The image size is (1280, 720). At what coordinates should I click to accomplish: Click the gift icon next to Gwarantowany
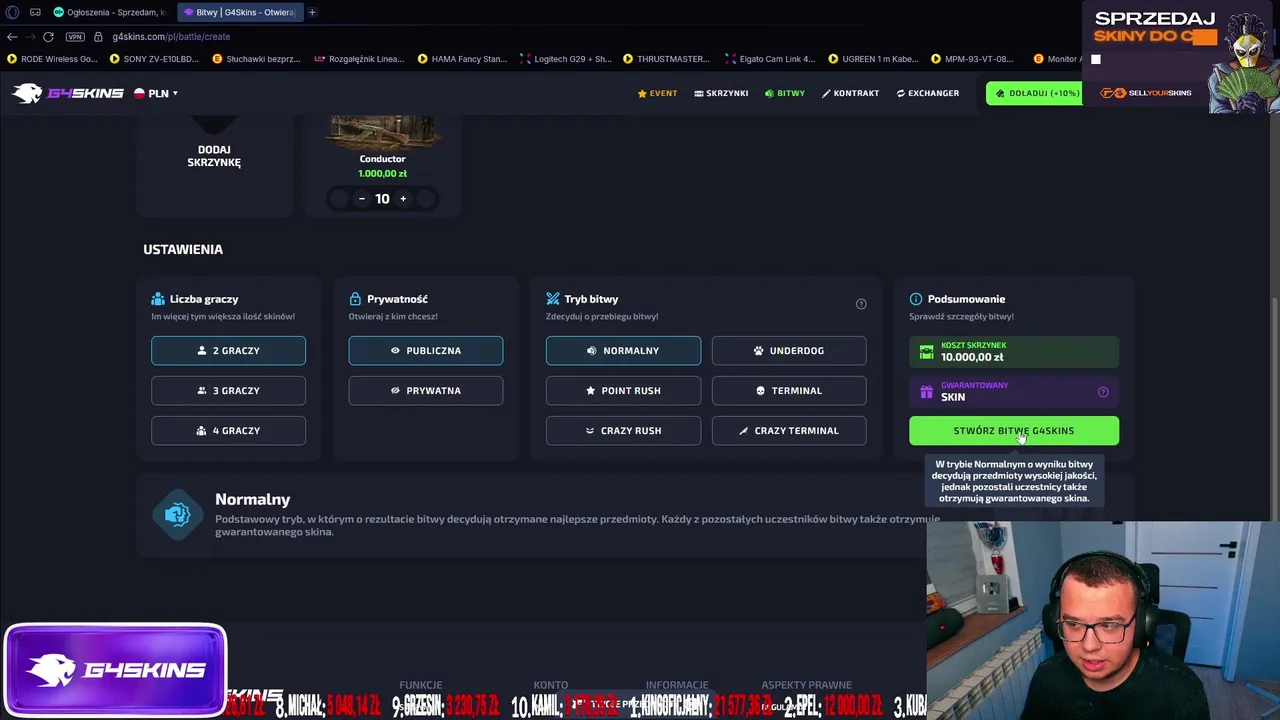pos(926,392)
